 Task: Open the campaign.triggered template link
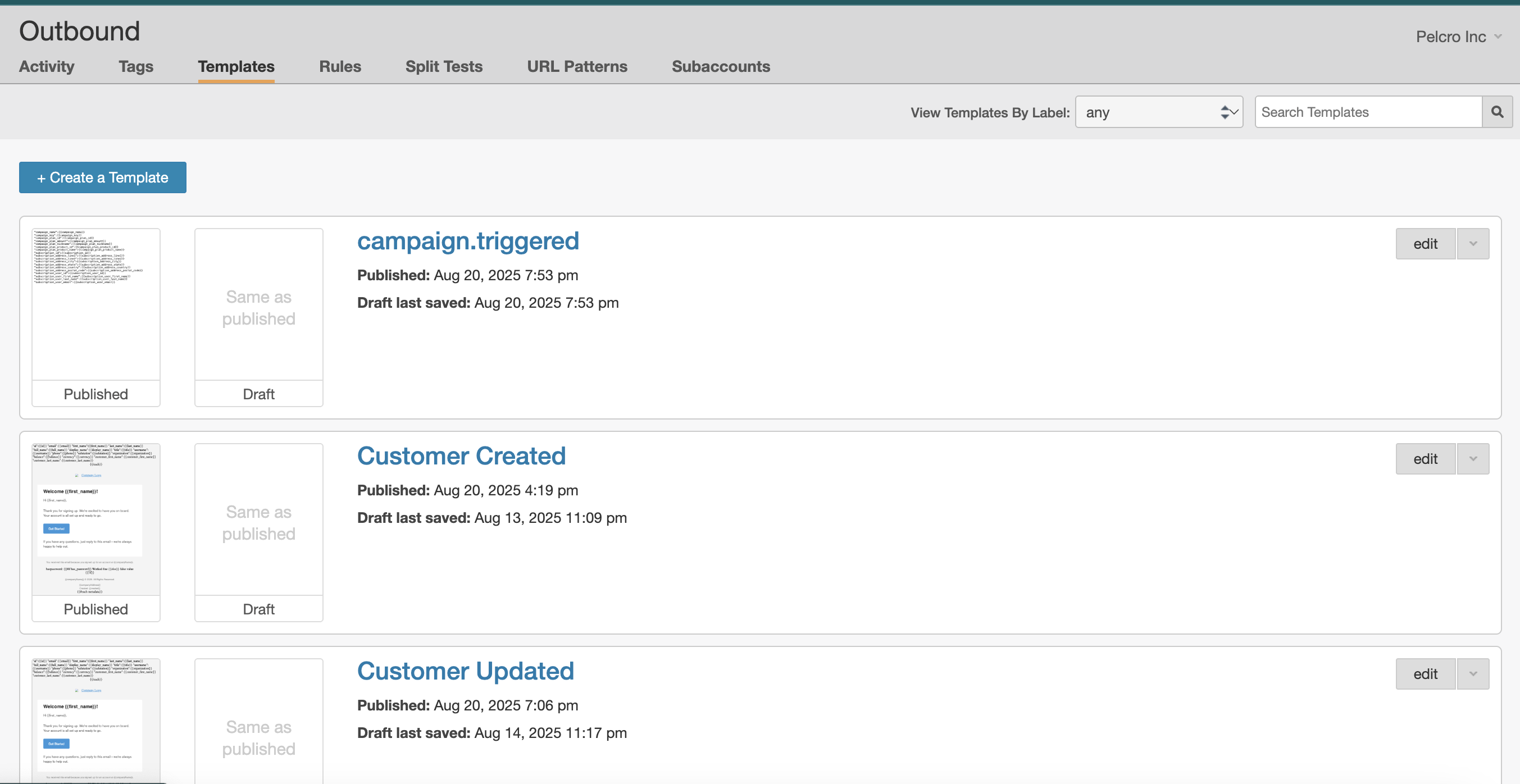coord(468,241)
